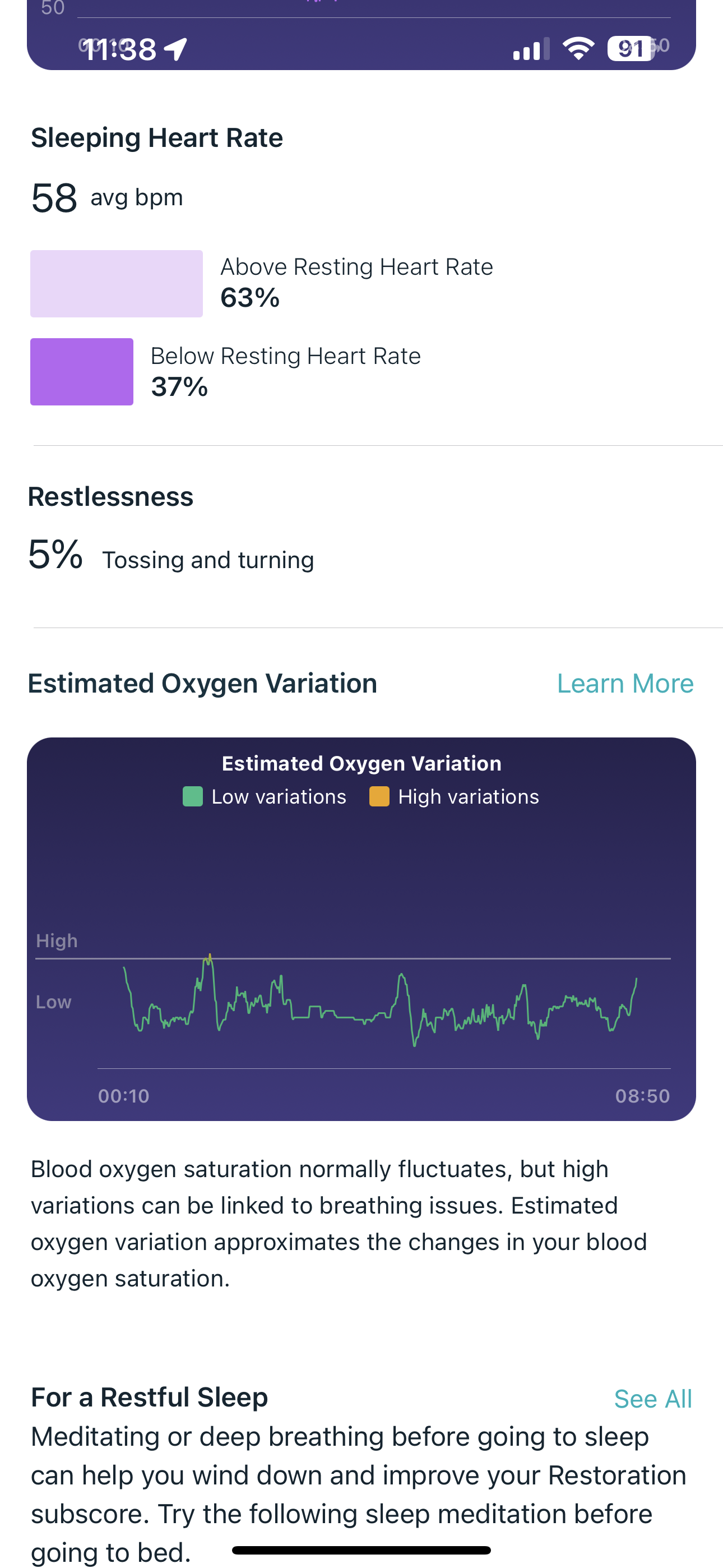Tap the 58 avg bpm value
This screenshot has height=1568, width=723.
(x=55, y=198)
